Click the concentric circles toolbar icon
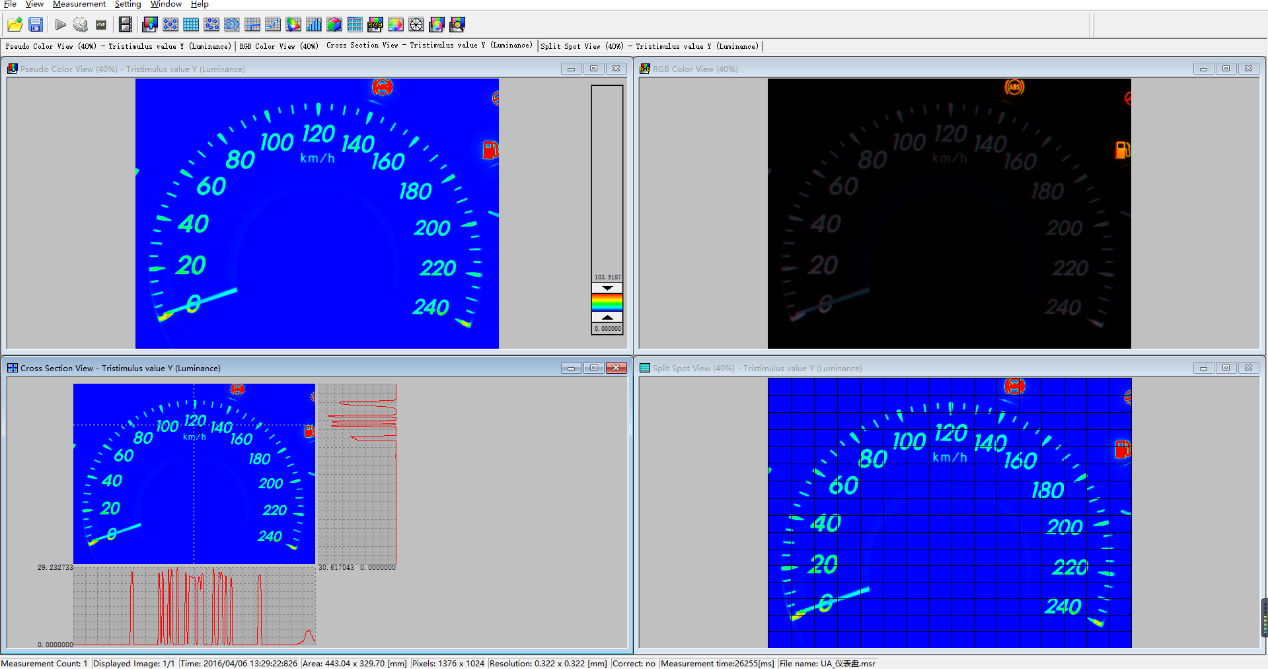1268x669 pixels. click(231, 24)
